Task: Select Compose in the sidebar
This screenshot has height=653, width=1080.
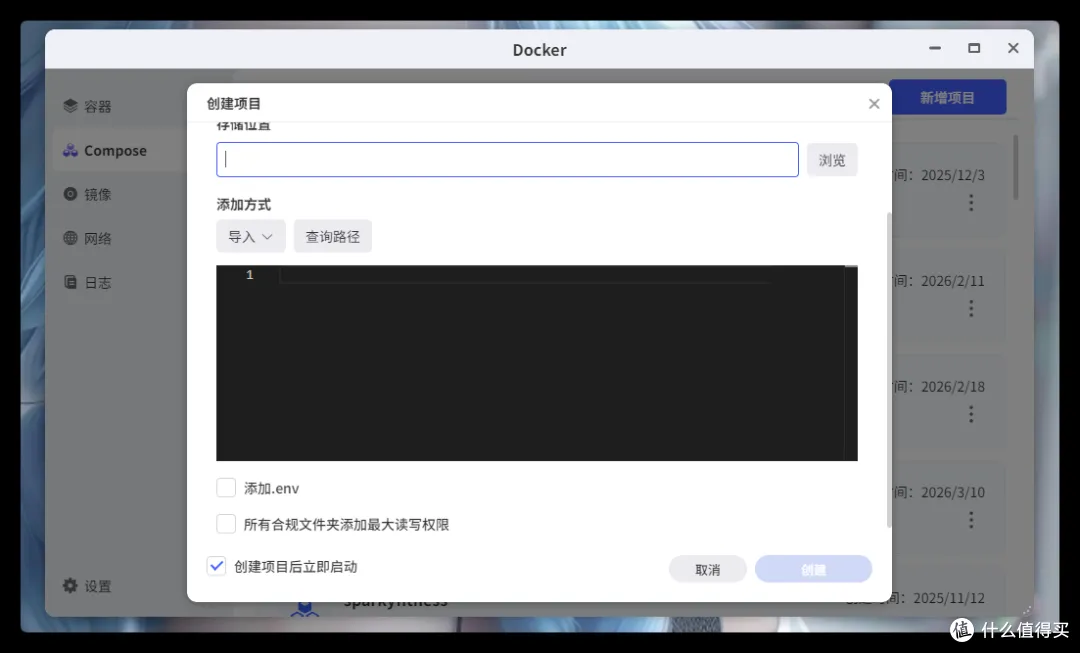Action: pos(114,150)
